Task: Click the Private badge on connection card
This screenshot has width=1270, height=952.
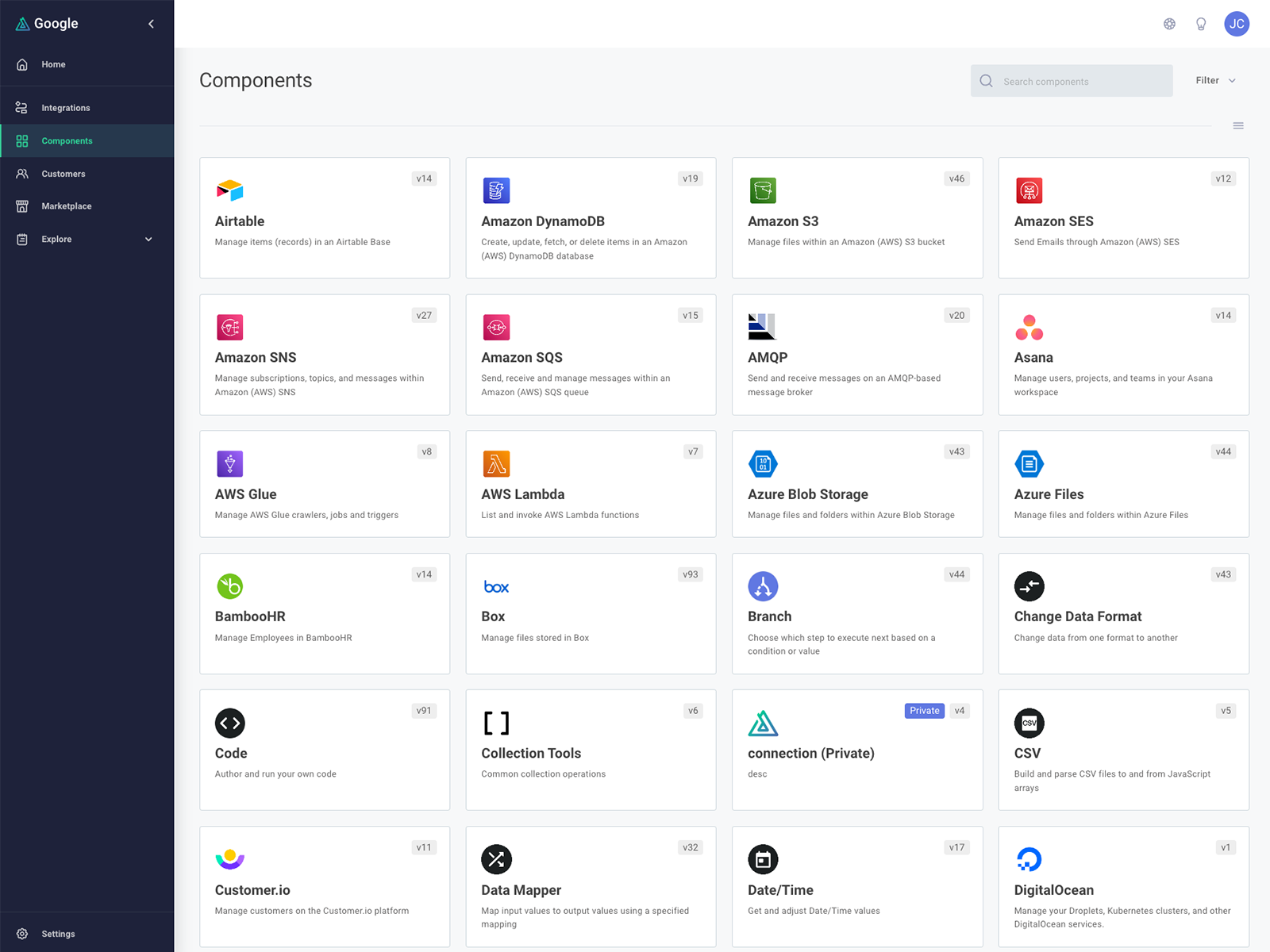Action: click(924, 711)
